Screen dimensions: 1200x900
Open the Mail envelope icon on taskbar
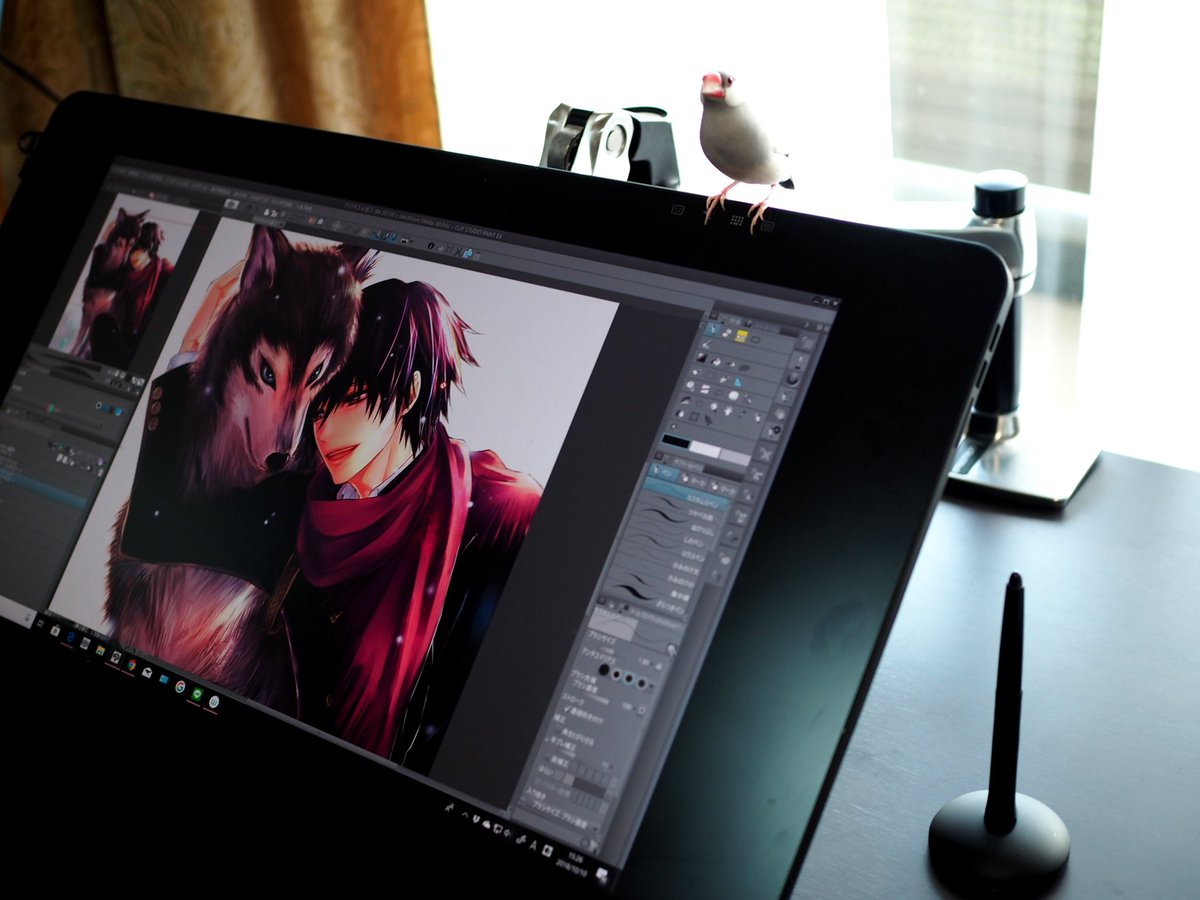[x=147, y=672]
